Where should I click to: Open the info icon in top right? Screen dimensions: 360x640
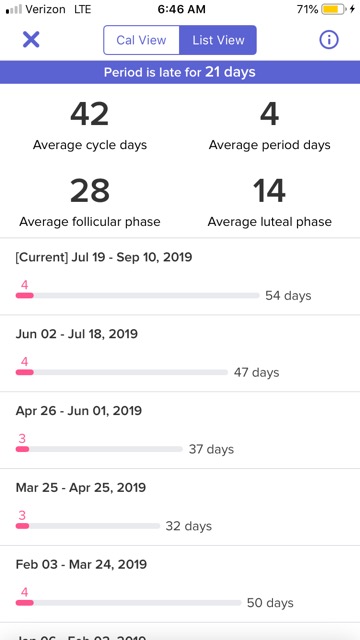[329, 40]
